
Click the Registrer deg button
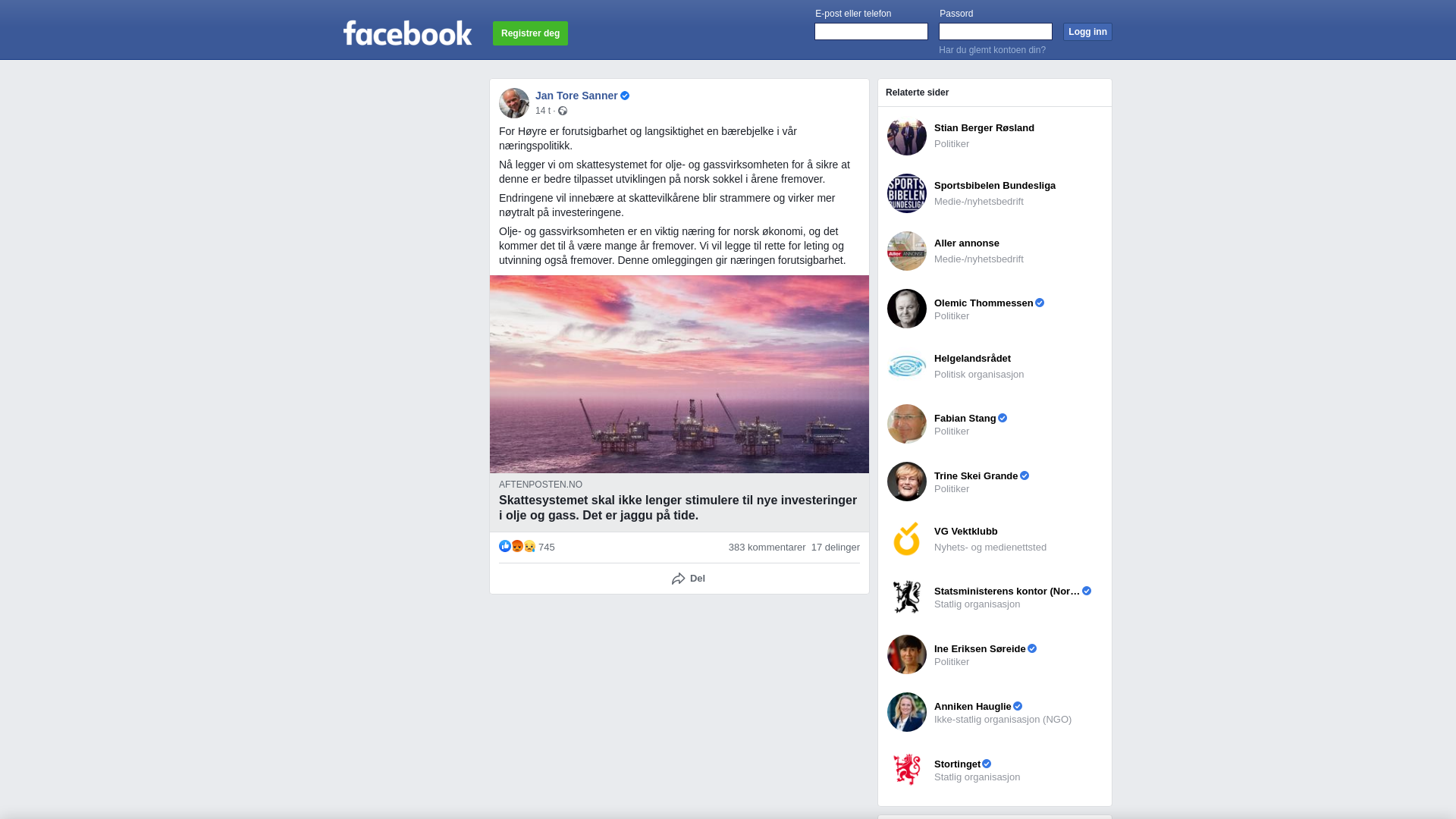coord(530,33)
